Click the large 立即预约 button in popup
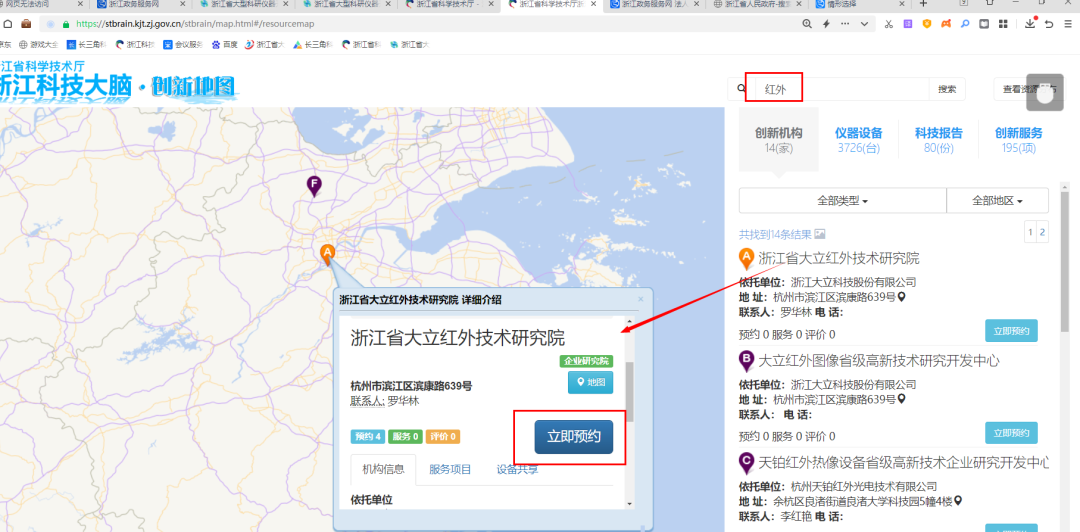The height and width of the screenshot is (532, 1080). click(574, 436)
